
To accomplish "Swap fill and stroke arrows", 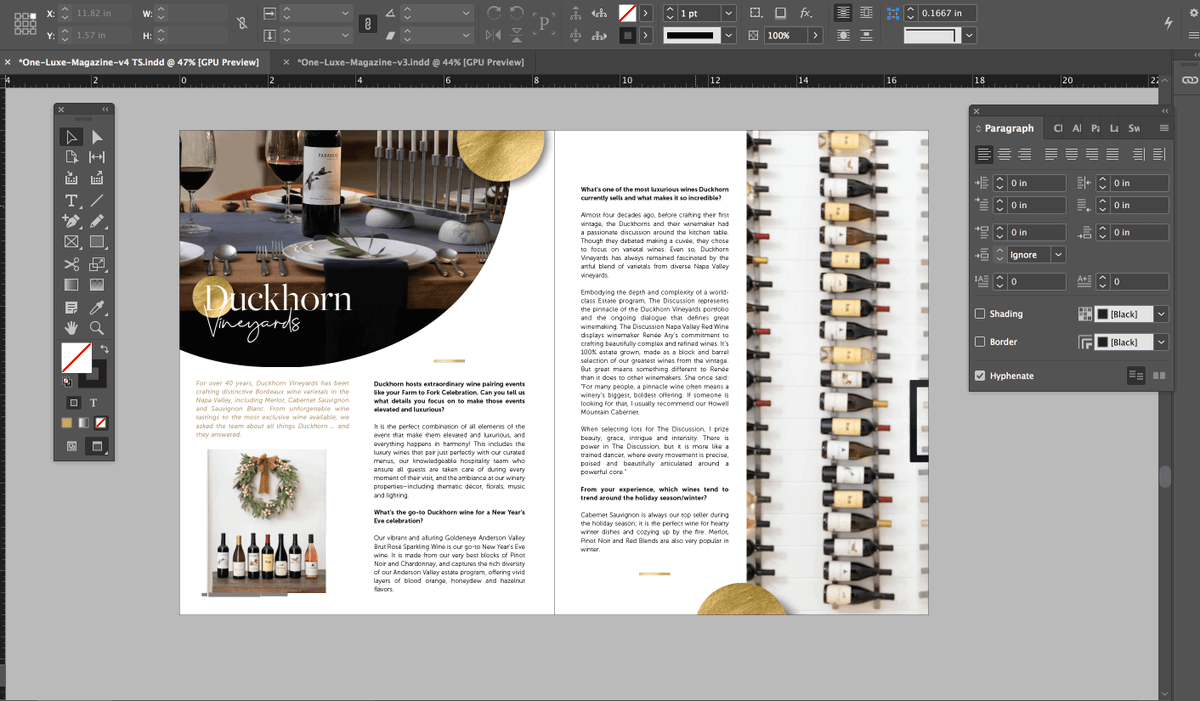I will (x=103, y=349).
